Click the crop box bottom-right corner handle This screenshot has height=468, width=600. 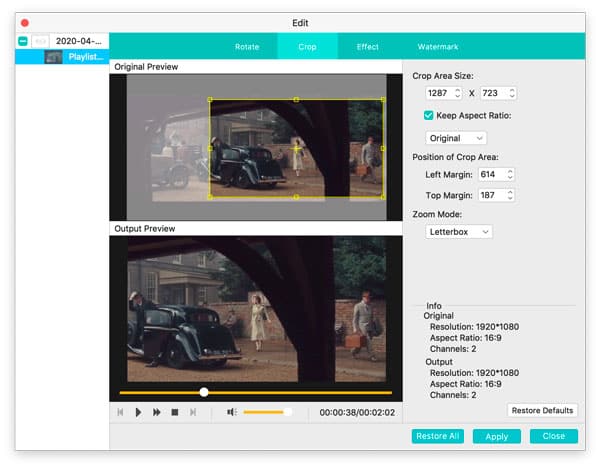coord(383,197)
